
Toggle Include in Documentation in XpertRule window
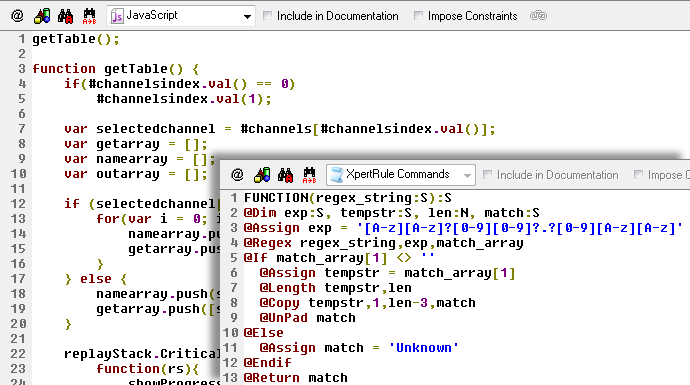[487, 175]
